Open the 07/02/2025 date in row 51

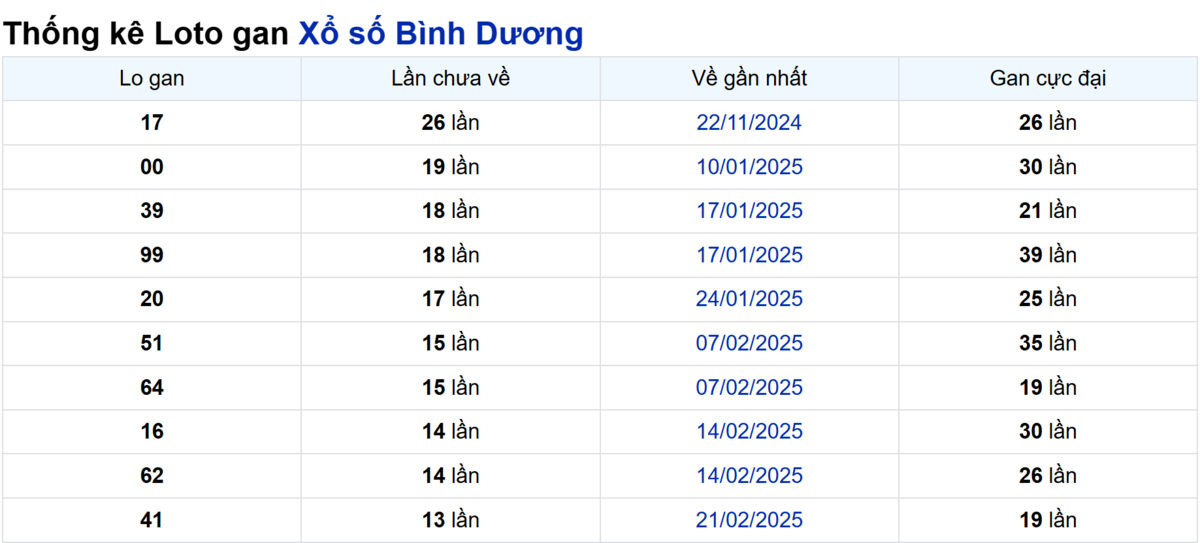click(749, 343)
